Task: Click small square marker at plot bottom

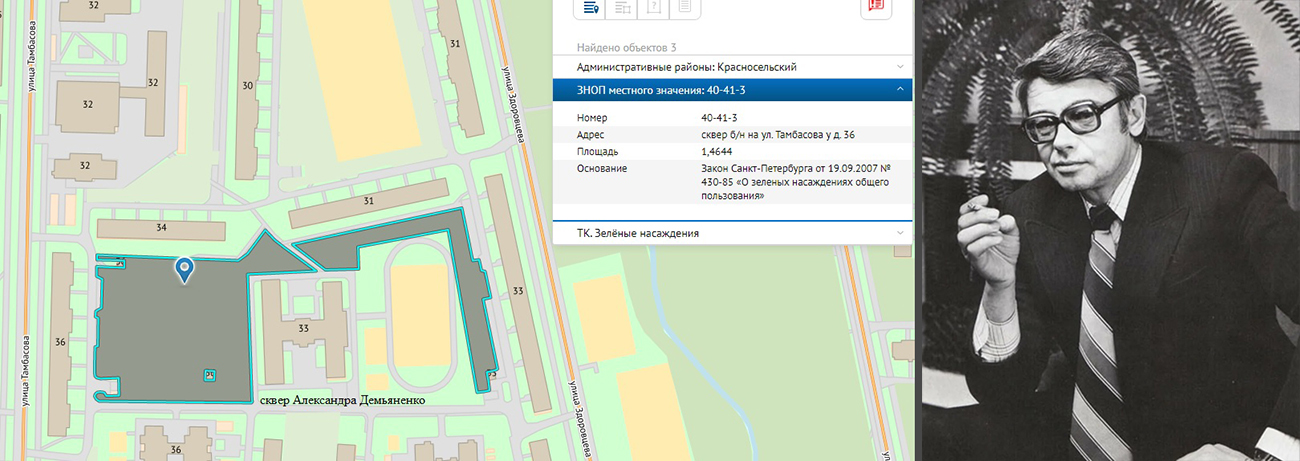Action: point(210,375)
